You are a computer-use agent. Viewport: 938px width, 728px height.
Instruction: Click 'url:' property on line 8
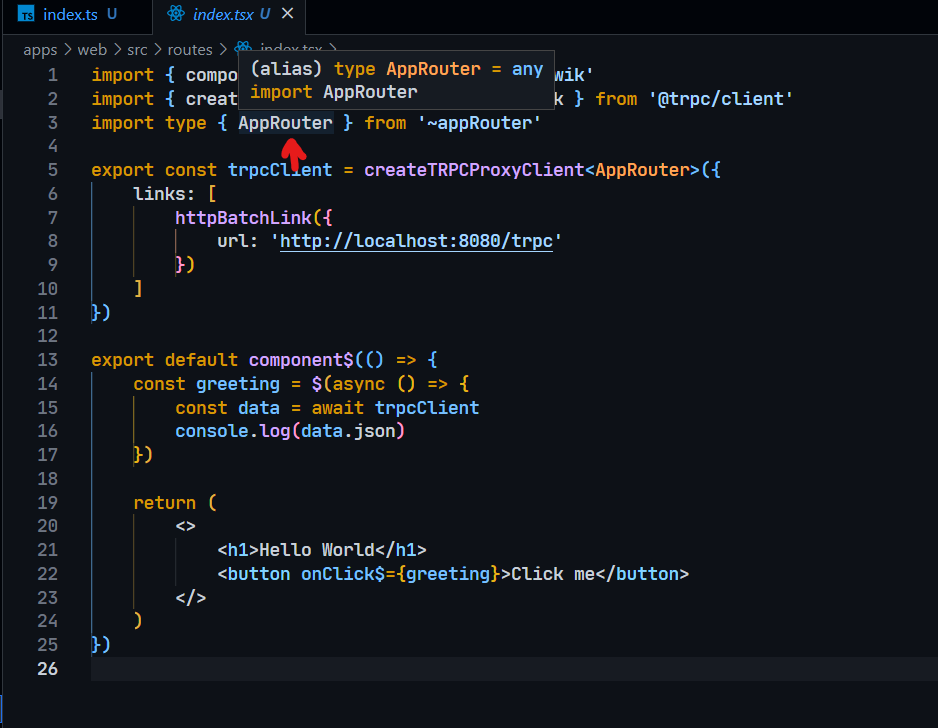237,241
